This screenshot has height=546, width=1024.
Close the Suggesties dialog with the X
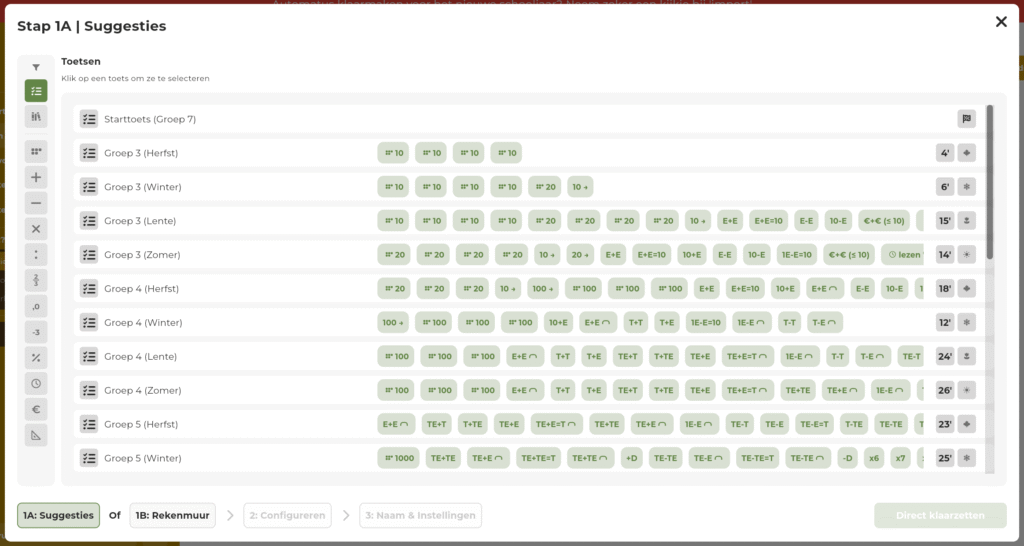[x=1001, y=22]
